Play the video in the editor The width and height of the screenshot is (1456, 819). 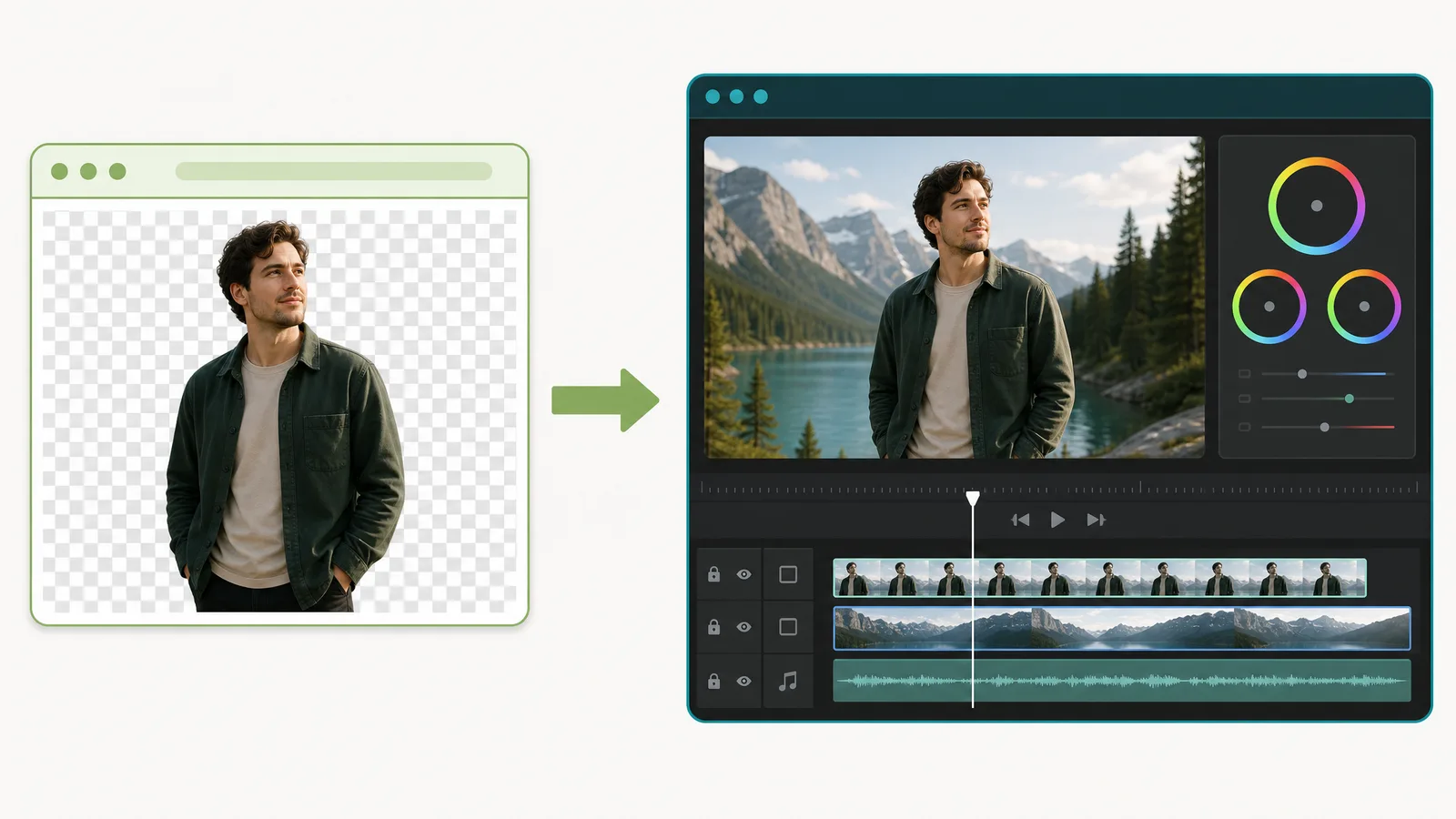[x=1057, y=520]
